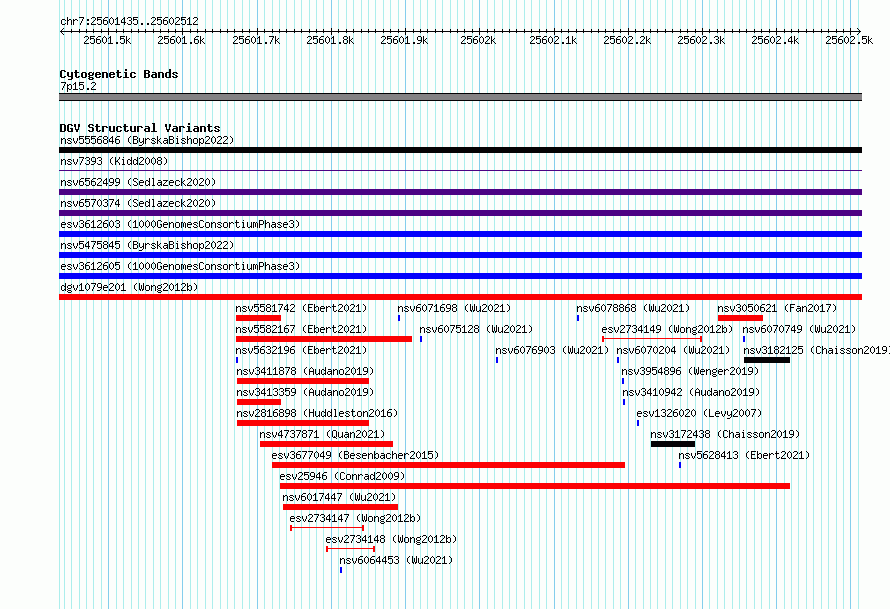
Task: Click ruler position 25601.5k
Action: (107, 40)
